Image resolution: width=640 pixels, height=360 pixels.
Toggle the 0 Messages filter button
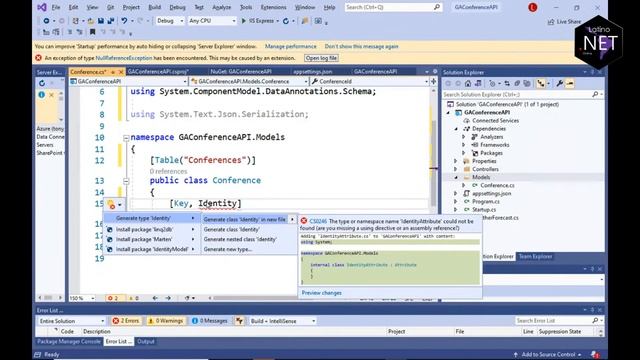coord(210,321)
